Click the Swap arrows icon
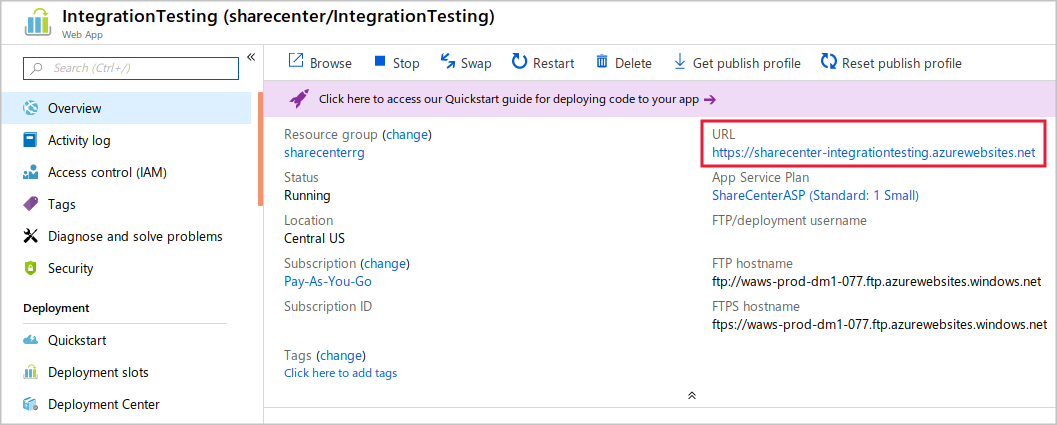The height and width of the screenshot is (425, 1057). tap(448, 61)
